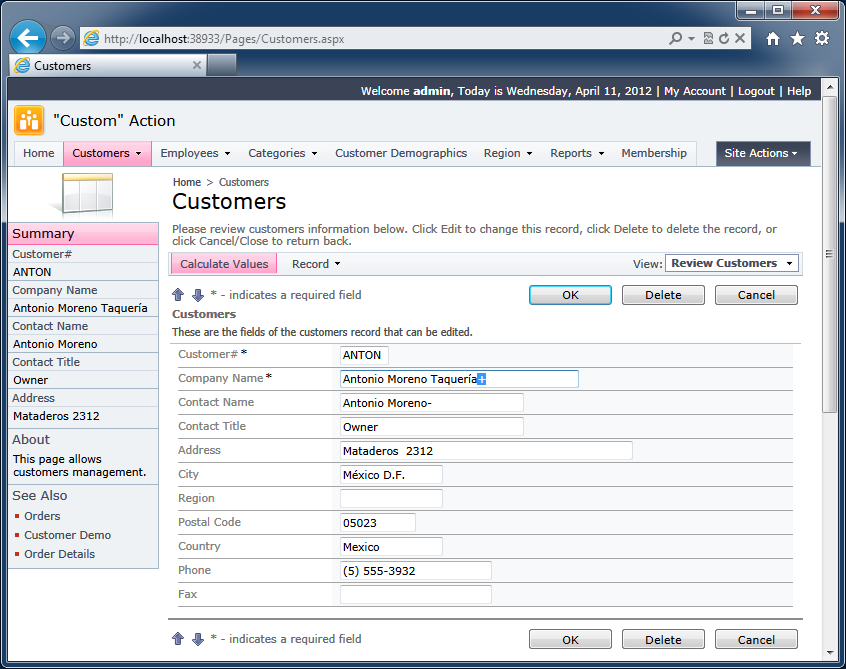Click the scrollbar up arrow
The image size is (846, 669).
[x=829, y=87]
